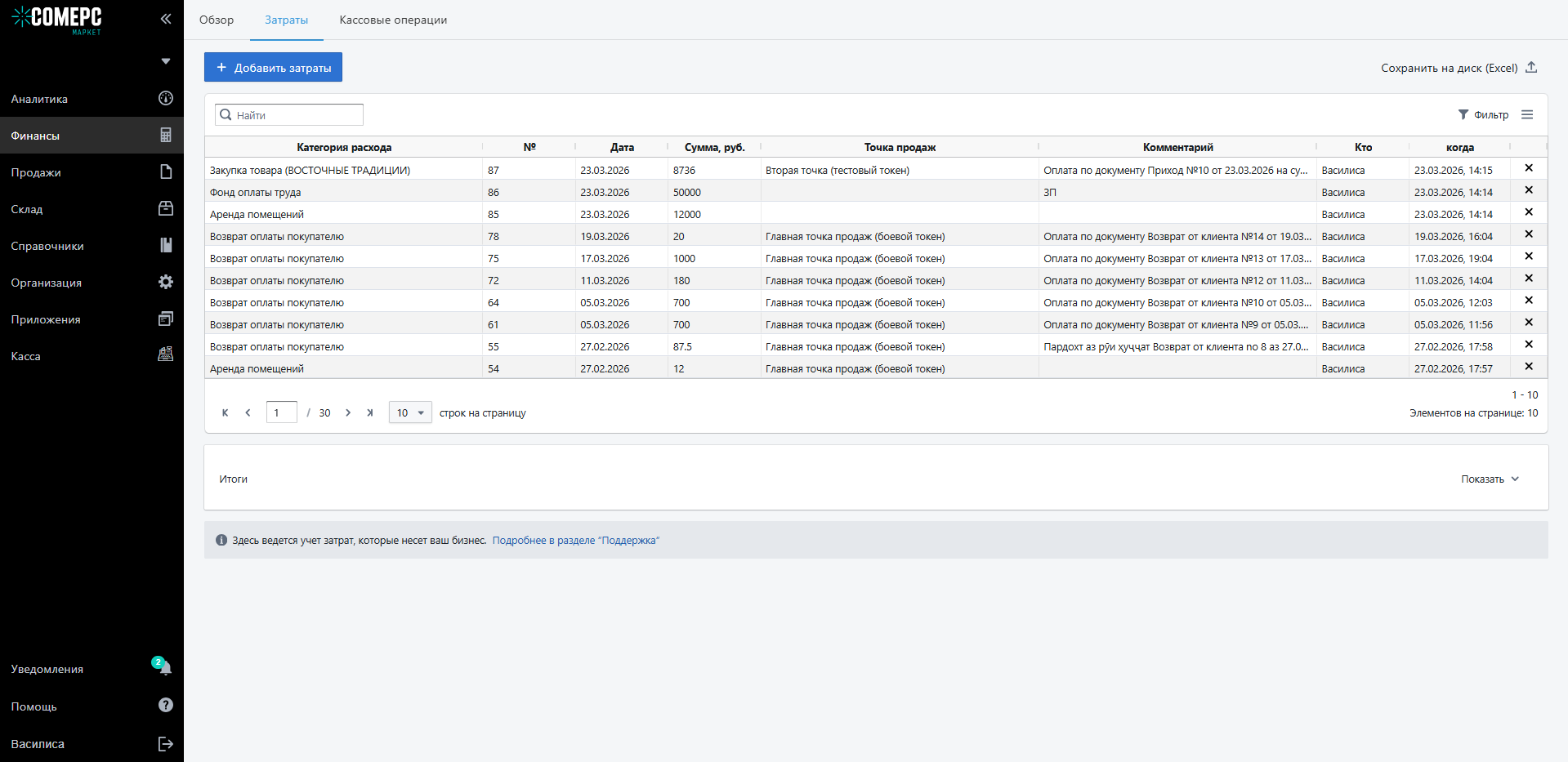Switch to the Обзор tab
1568x762 pixels.
[217, 20]
